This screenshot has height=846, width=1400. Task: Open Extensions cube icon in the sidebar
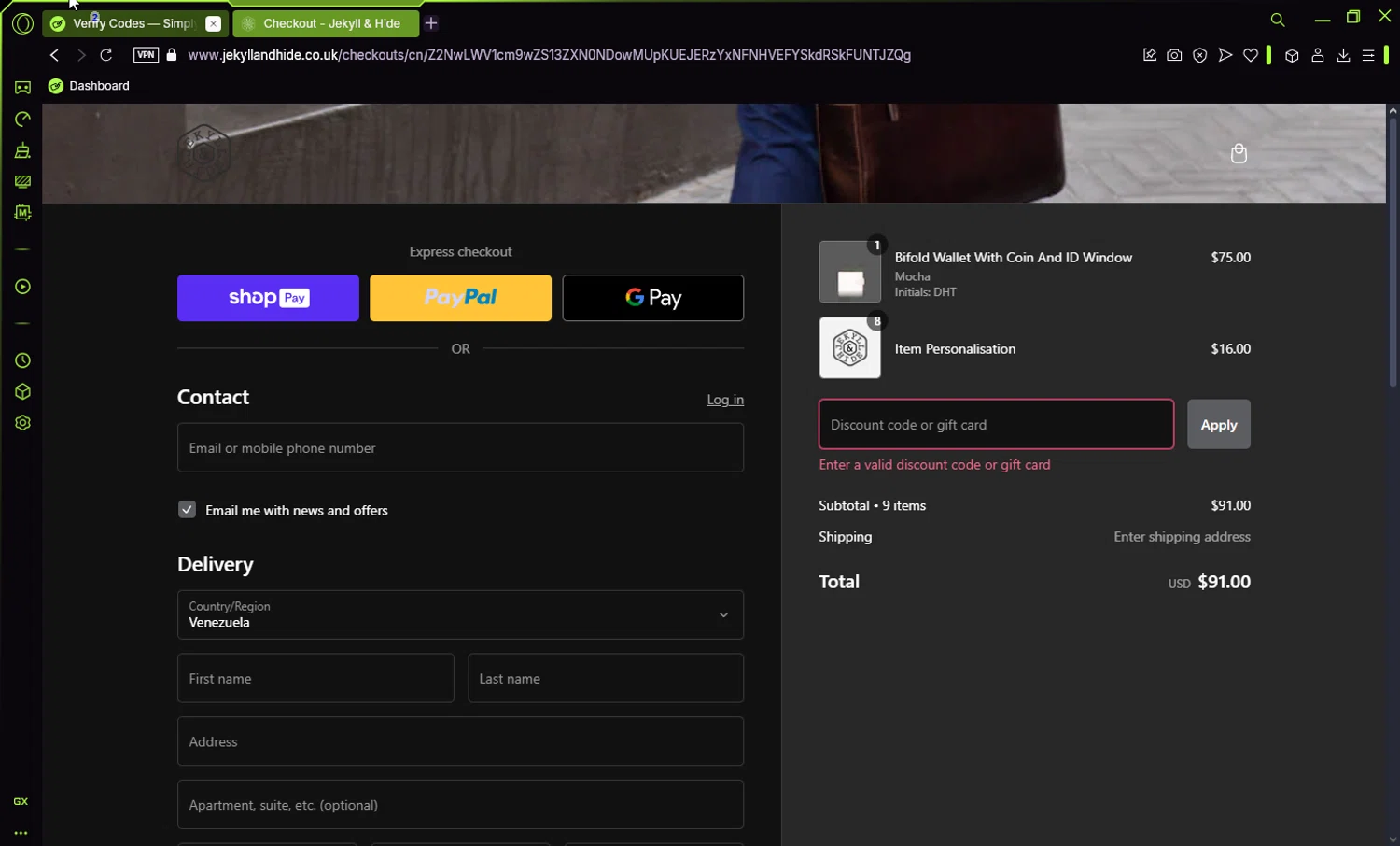pyautogui.click(x=22, y=392)
